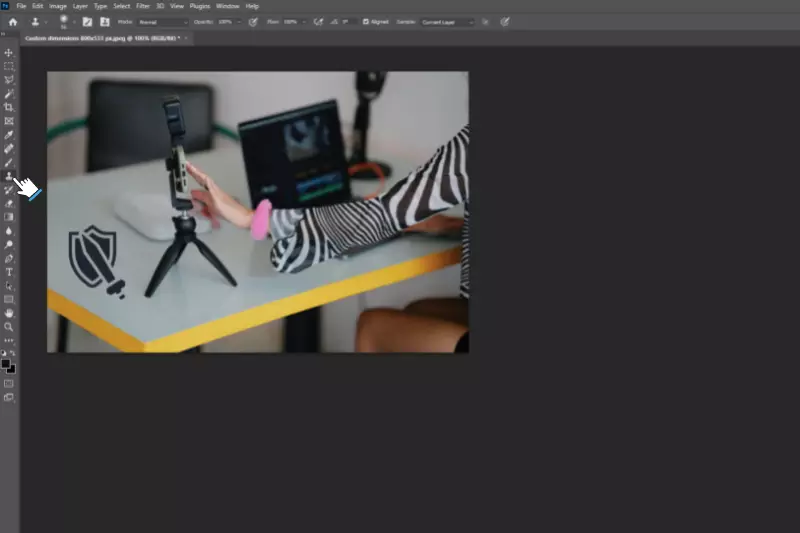Toggle pressure for size button
800x533 pixels.
[505, 22]
